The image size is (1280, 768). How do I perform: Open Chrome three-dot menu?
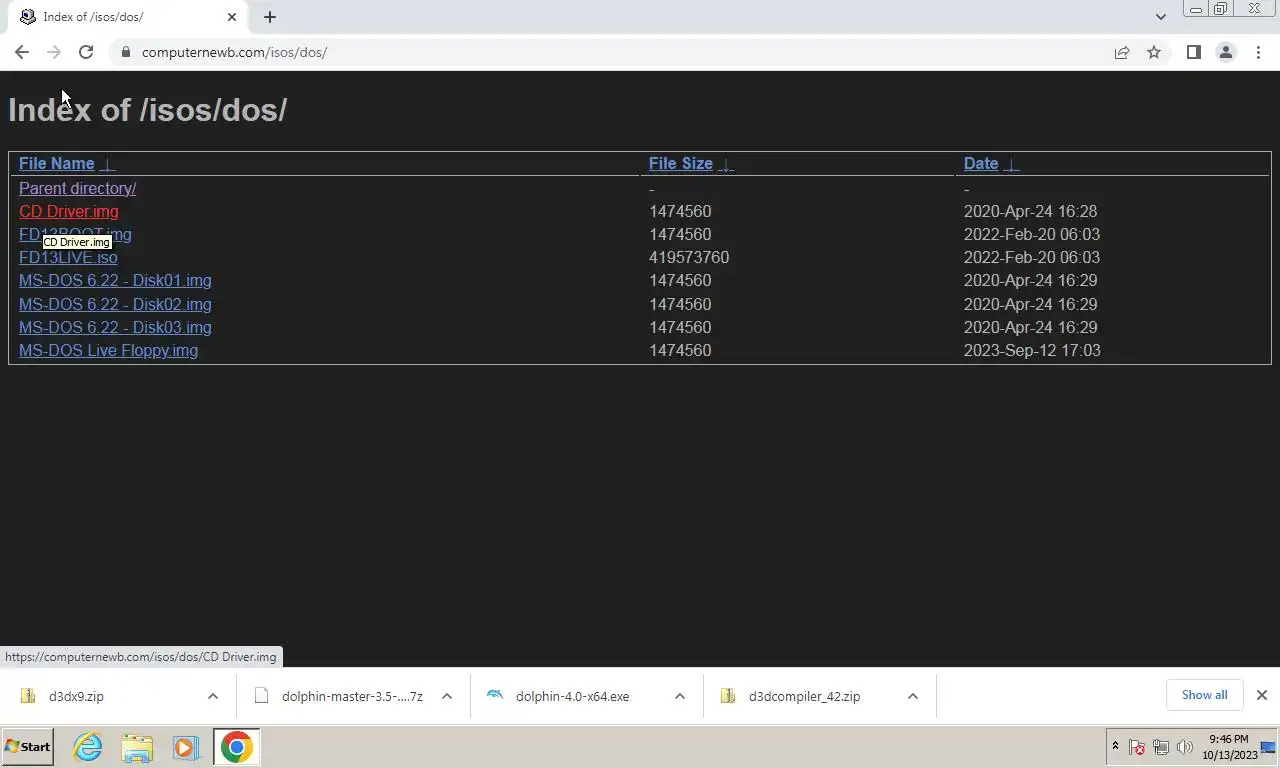(x=1258, y=52)
